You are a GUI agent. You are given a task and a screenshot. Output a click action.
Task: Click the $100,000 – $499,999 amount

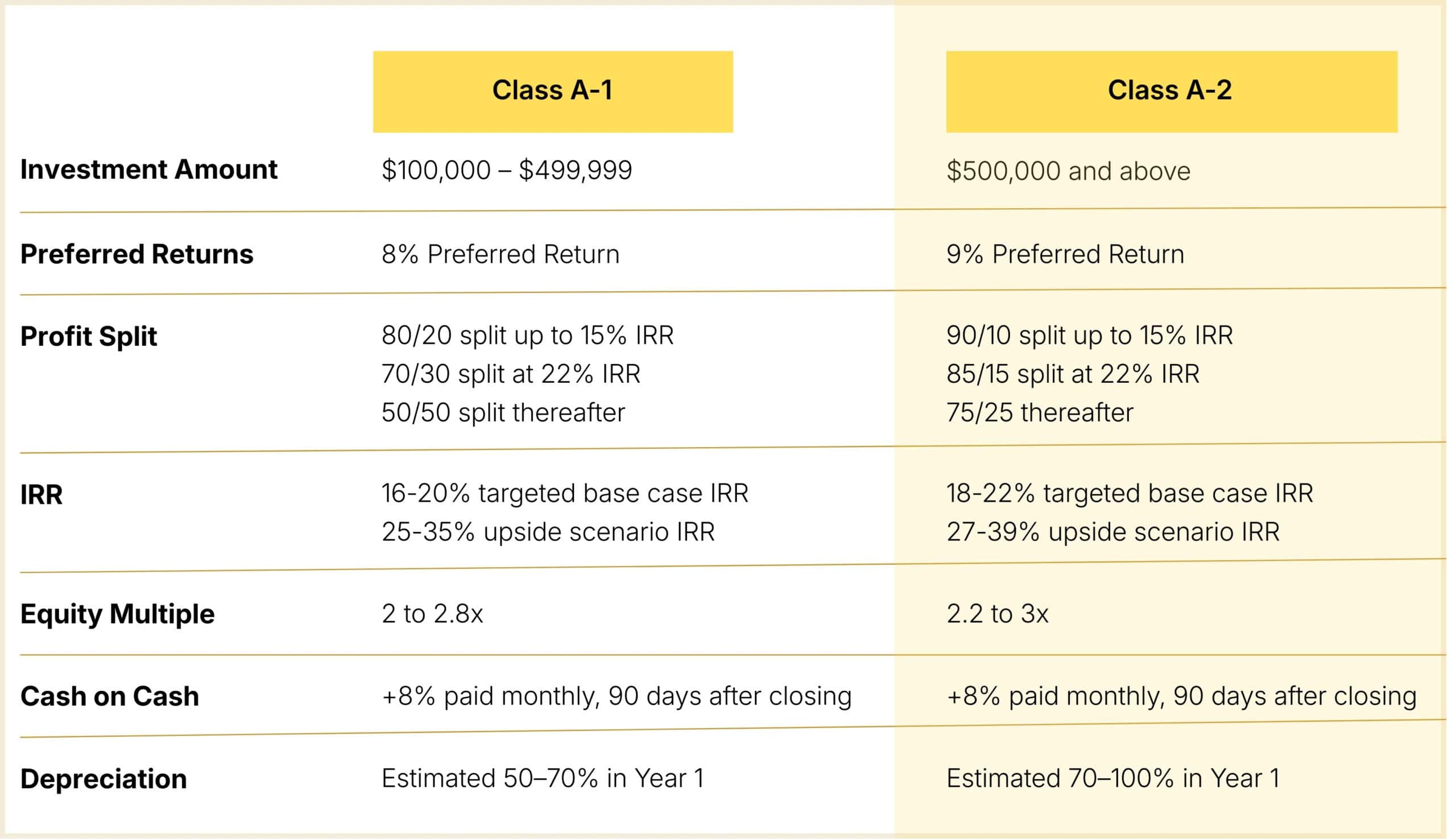[x=506, y=171]
